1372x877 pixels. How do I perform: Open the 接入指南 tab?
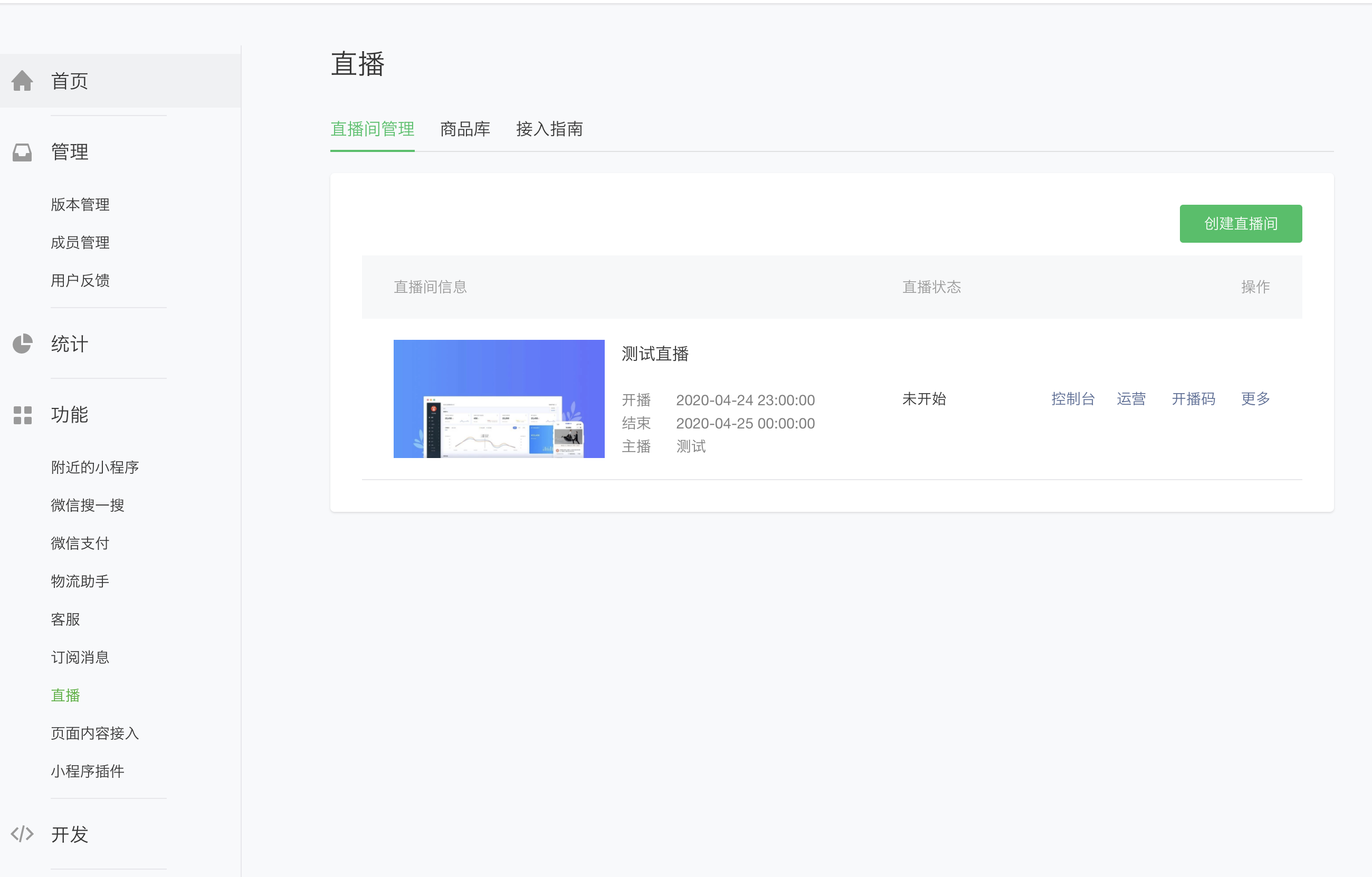click(x=549, y=129)
